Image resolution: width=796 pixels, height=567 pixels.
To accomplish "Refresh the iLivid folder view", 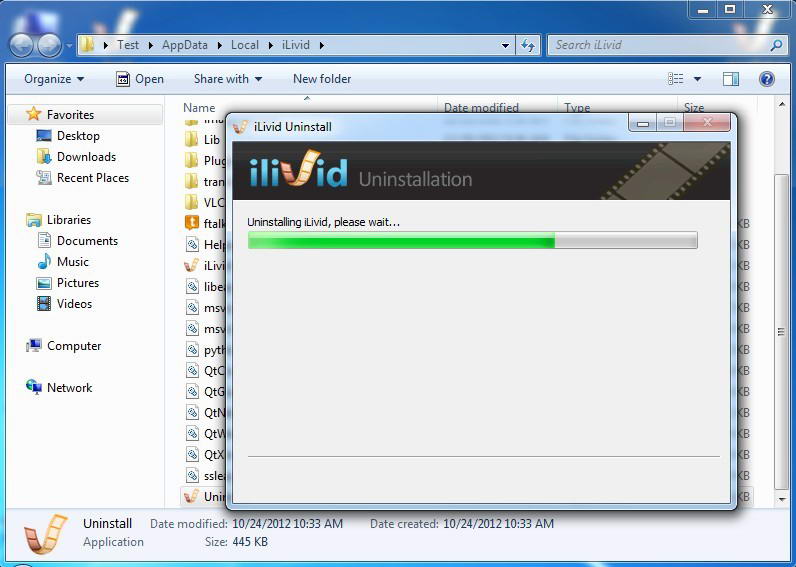I will coord(528,45).
